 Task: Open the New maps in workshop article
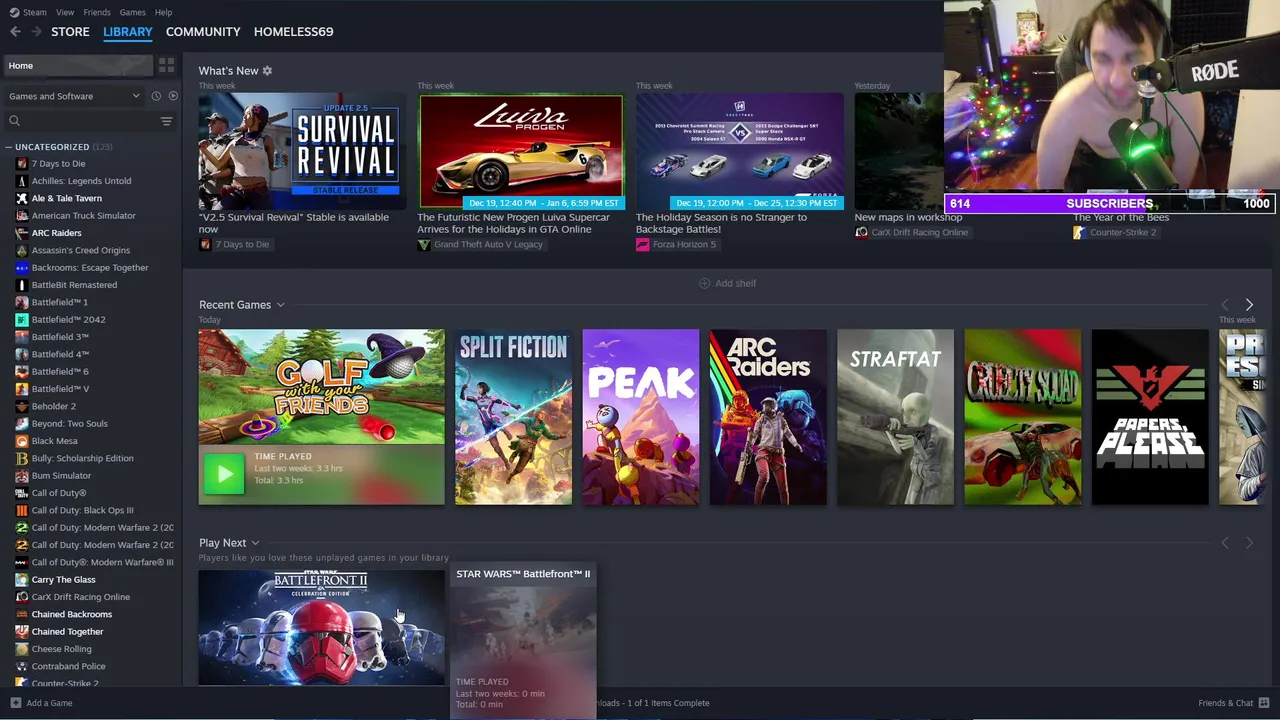coord(908,218)
